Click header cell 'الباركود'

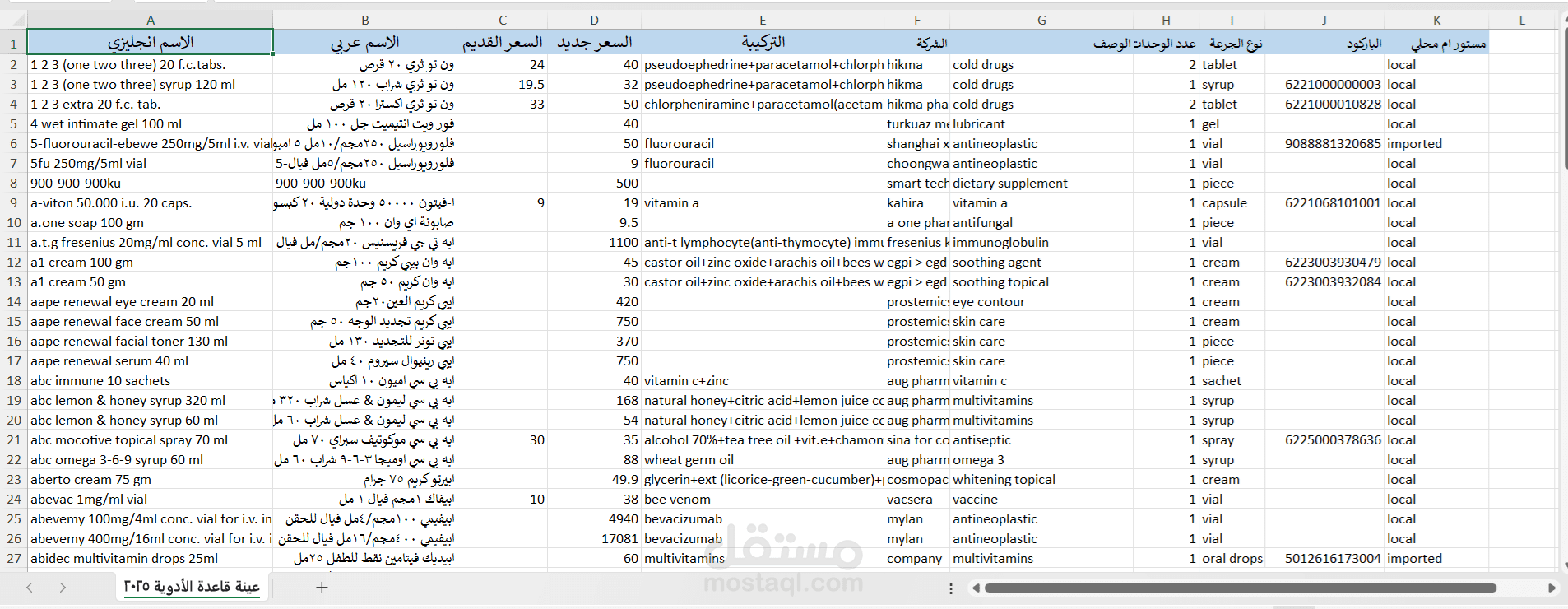[x=1324, y=42]
